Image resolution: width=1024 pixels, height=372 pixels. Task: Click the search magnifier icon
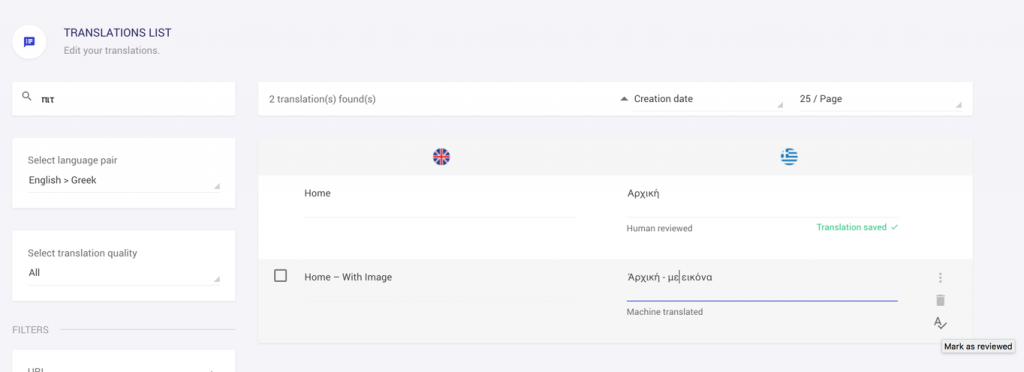(x=27, y=97)
